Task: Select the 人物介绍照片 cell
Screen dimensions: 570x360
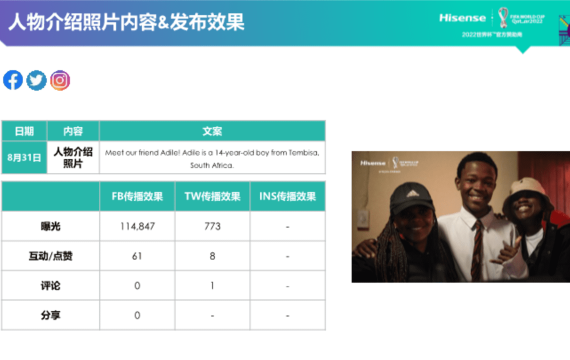Action: coord(73,157)
